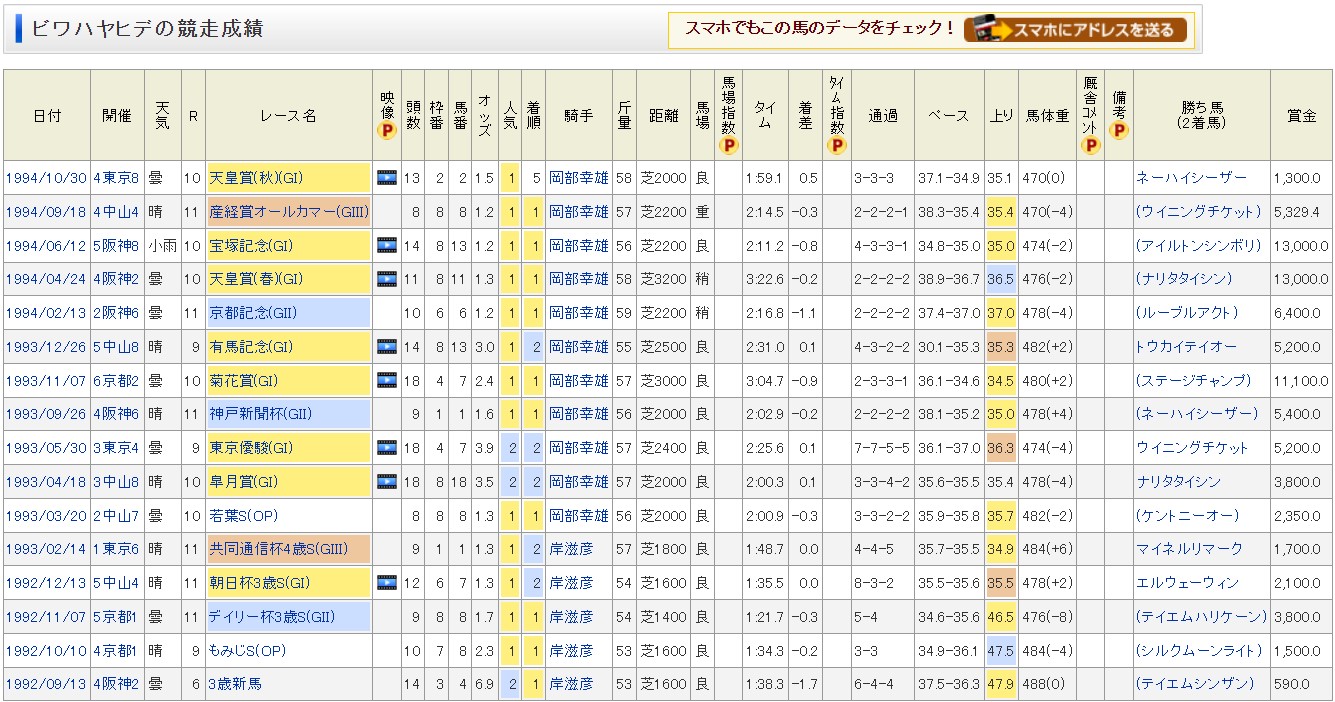Open 若葉S(OP) race link
The width and height of the screenshot is (1335, 702).
click(244, 516)
